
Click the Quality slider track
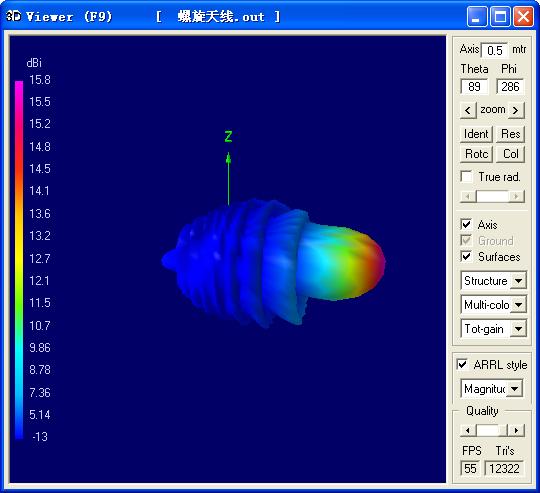point(492,430)
